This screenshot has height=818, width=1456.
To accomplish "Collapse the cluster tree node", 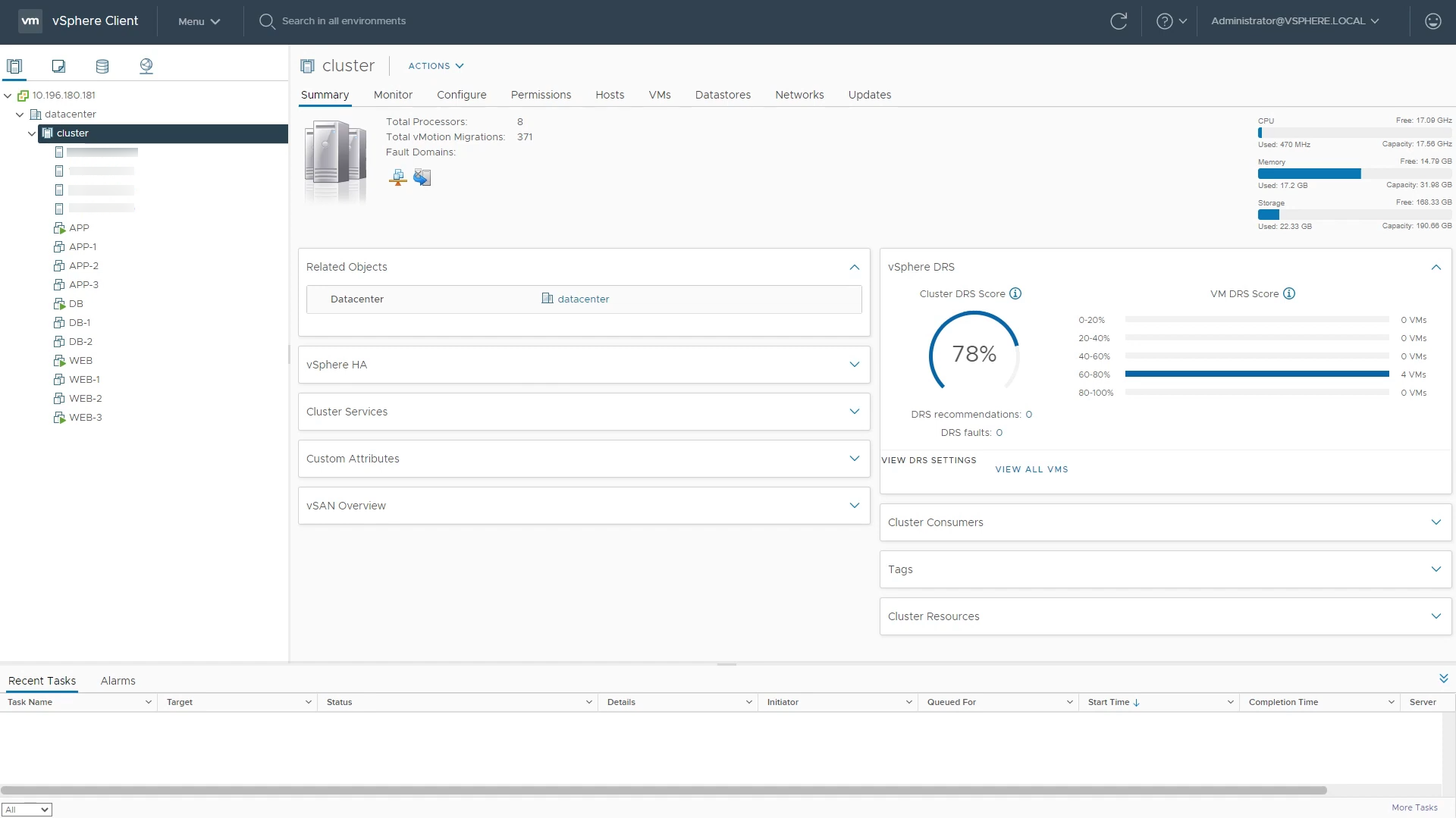I will [x=32, y=133].
